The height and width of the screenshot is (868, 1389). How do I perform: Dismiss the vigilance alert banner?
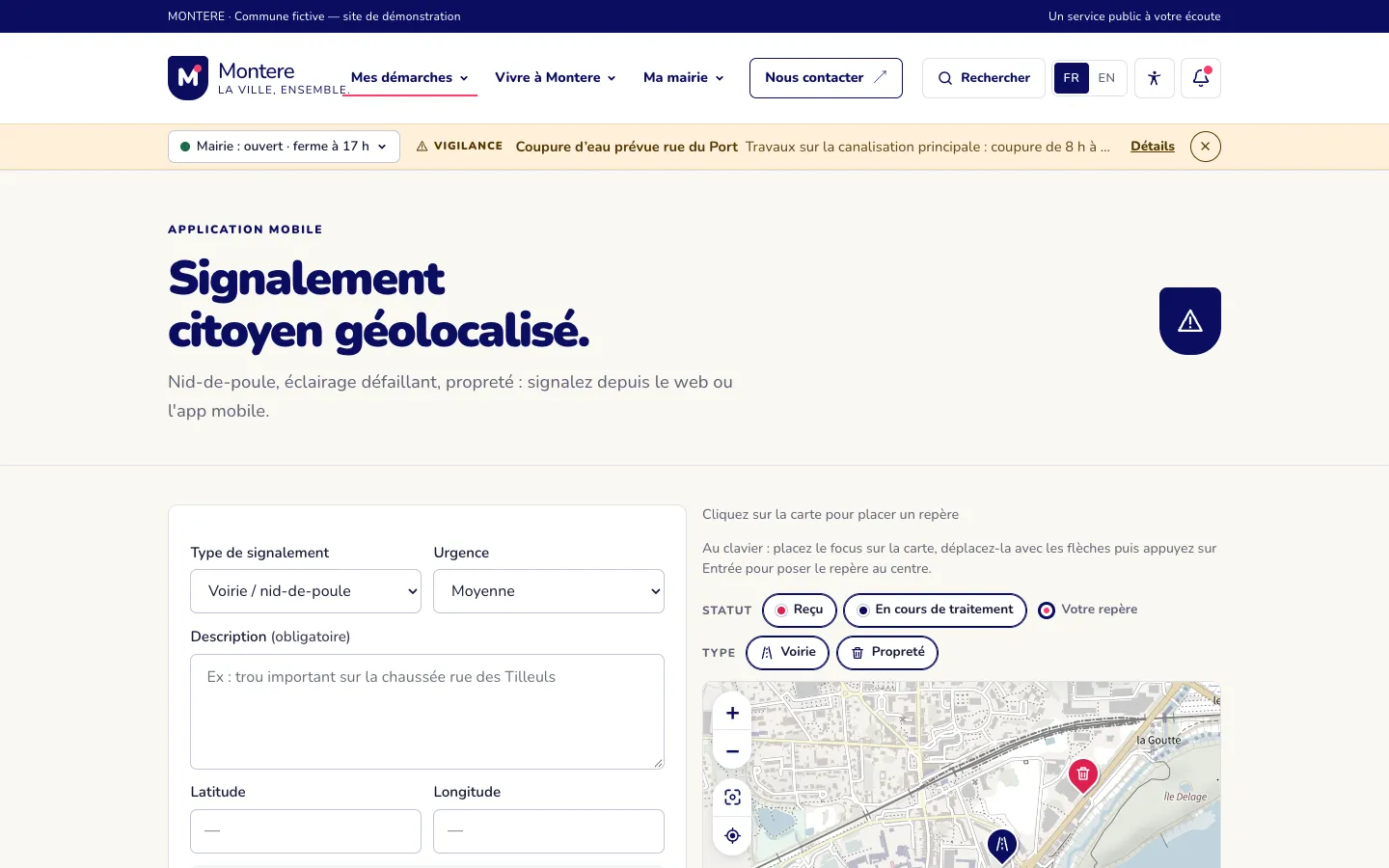tap(1206, 147)
